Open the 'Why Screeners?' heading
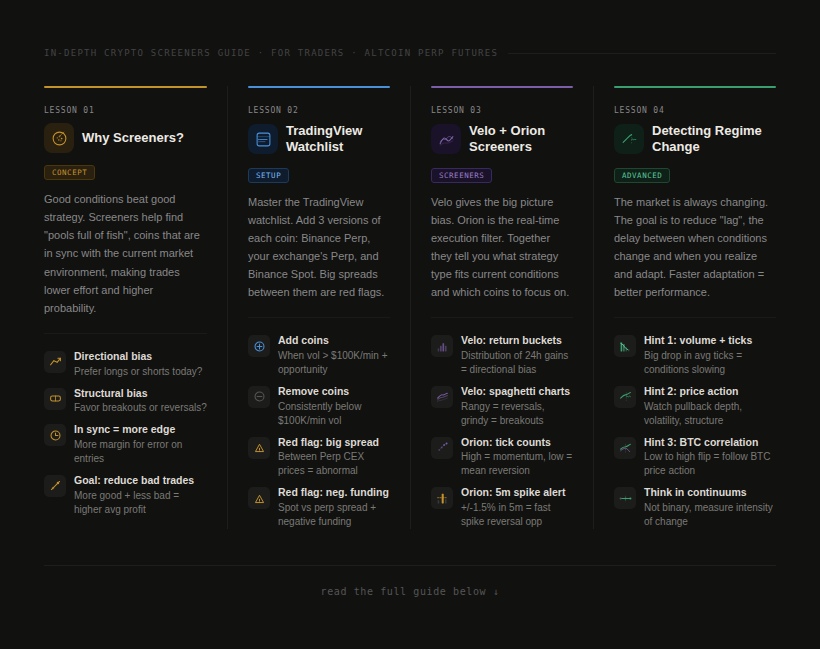The height and width of the screenshot is (649, 820). 133,138
